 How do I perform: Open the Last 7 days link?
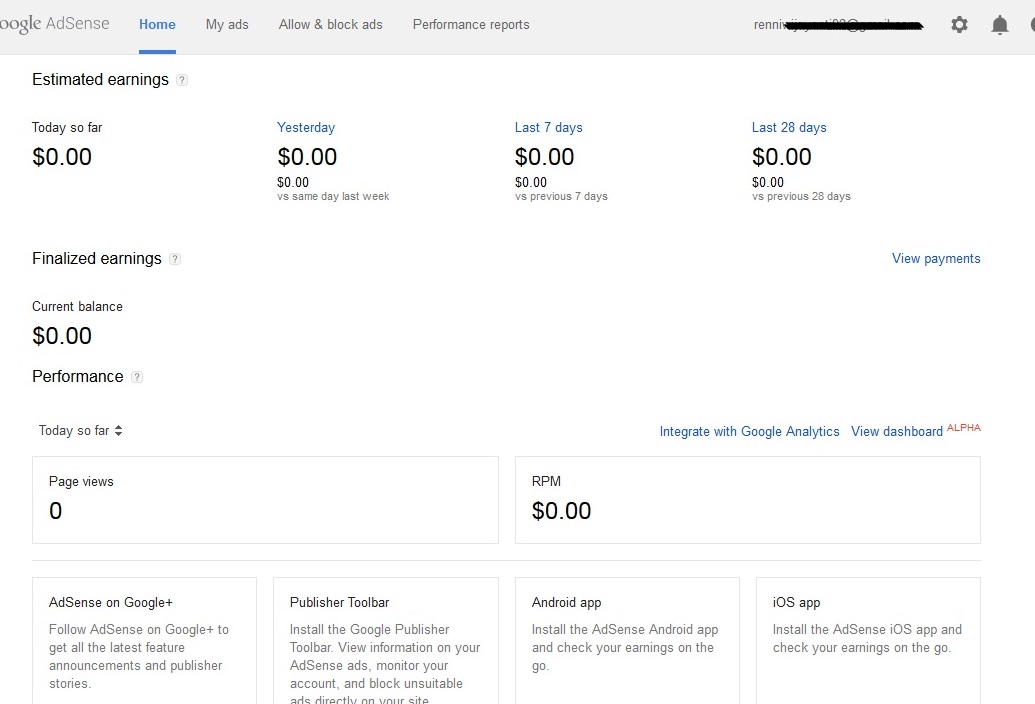click(548, 128)
